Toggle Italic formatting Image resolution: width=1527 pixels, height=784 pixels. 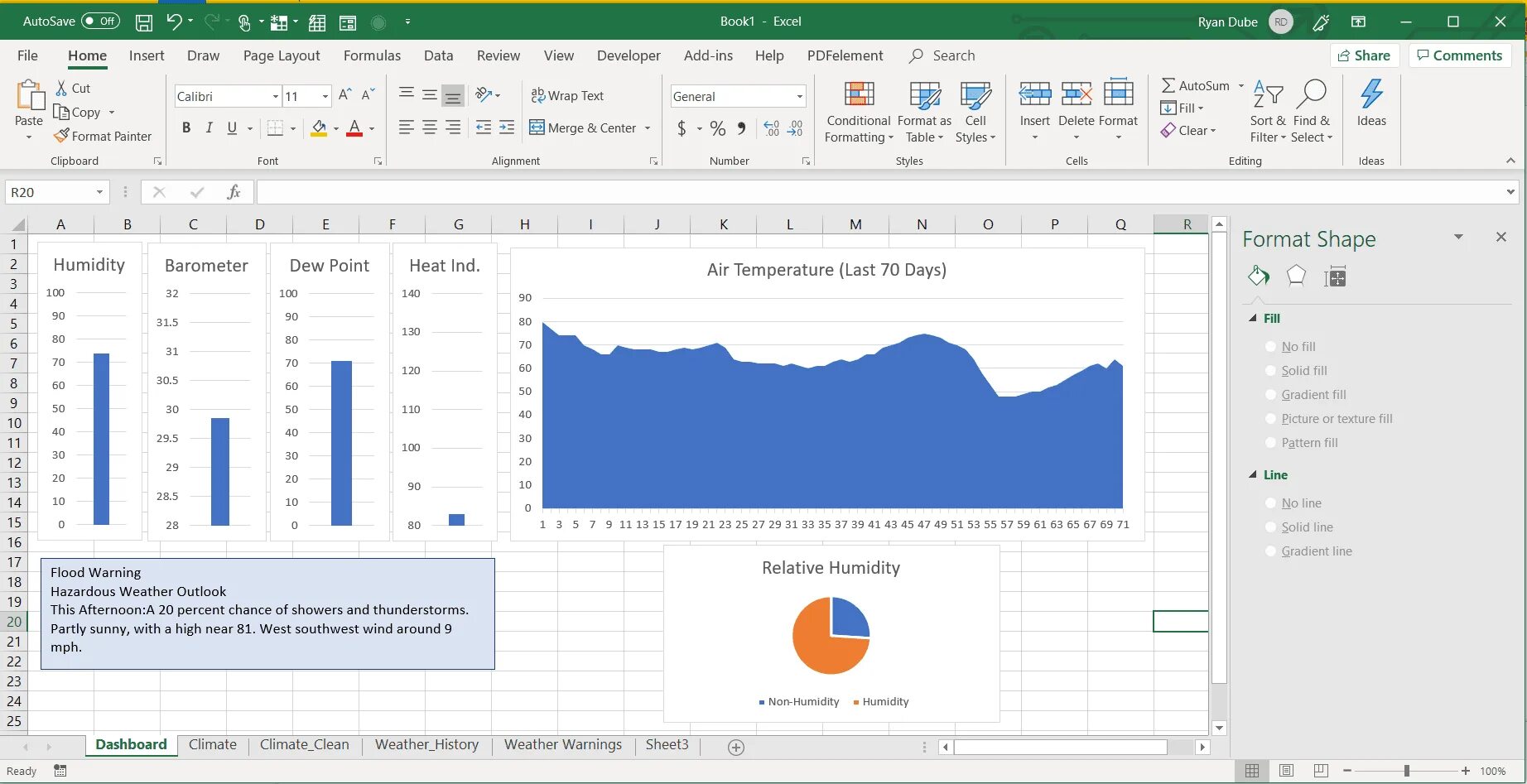click(209, 127)
